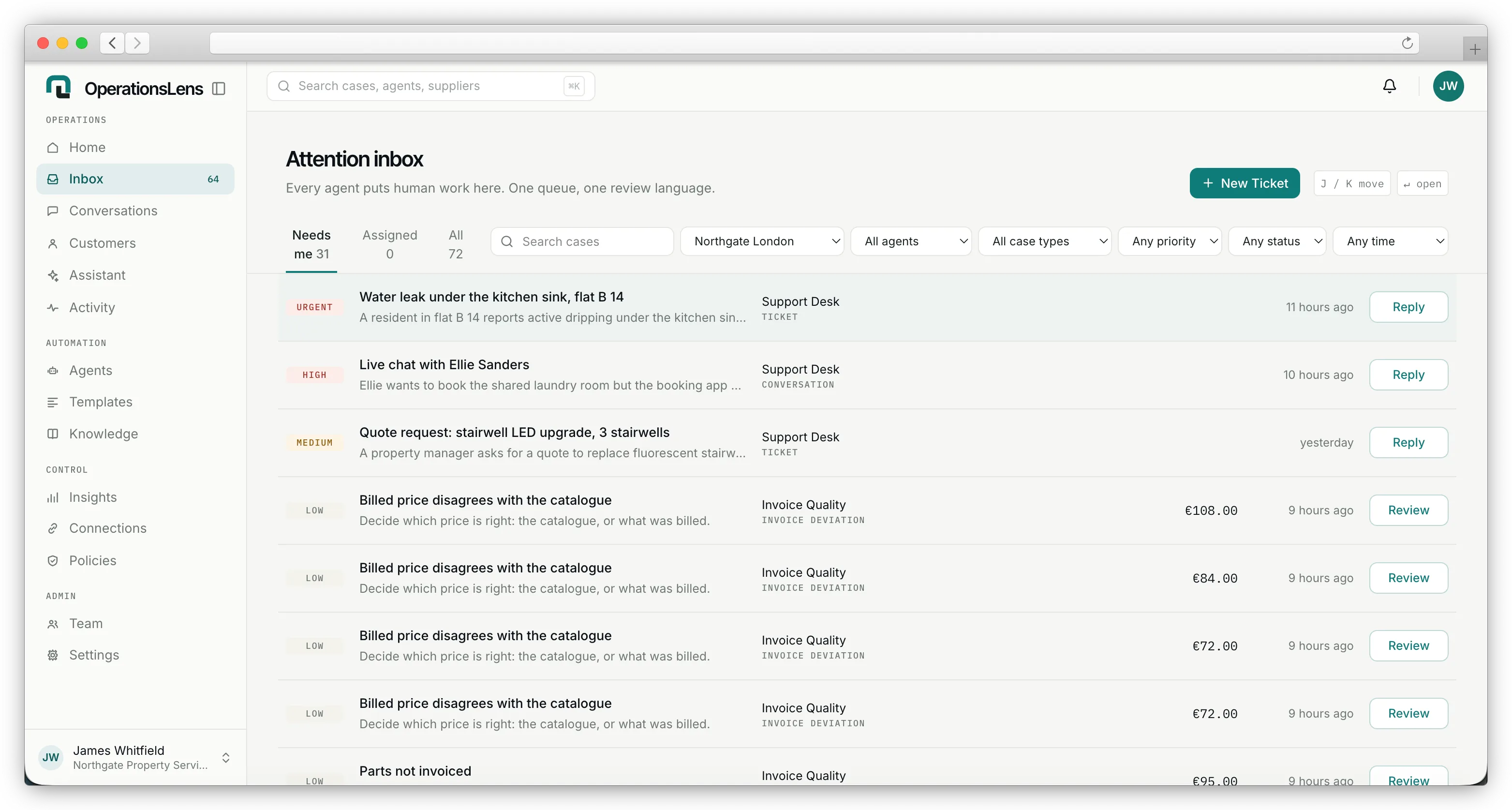Click the JW profile avatar top right
Image resolution: width=1512 pixels, height=810 pixels.
[x=1448, y=86]
